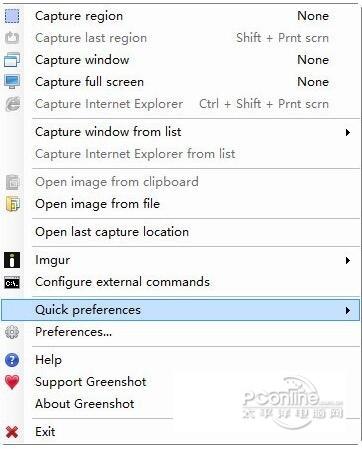Click the Capture full screen monitor icon
This screenshot has width=362, height=449.
click(x=12, y=82)
